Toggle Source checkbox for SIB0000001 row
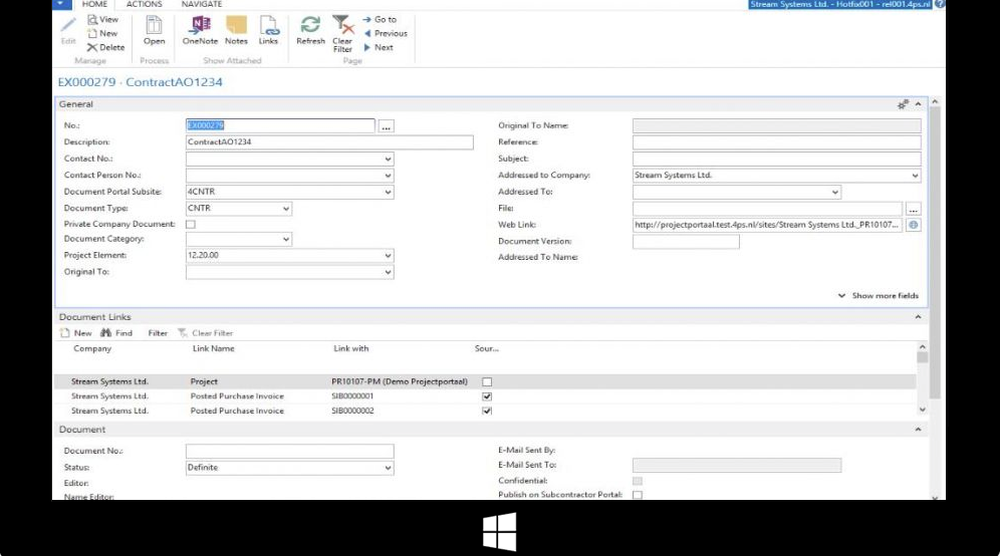Image resolution: width=1000 pixels, height=556 pixels. point(487,397)
